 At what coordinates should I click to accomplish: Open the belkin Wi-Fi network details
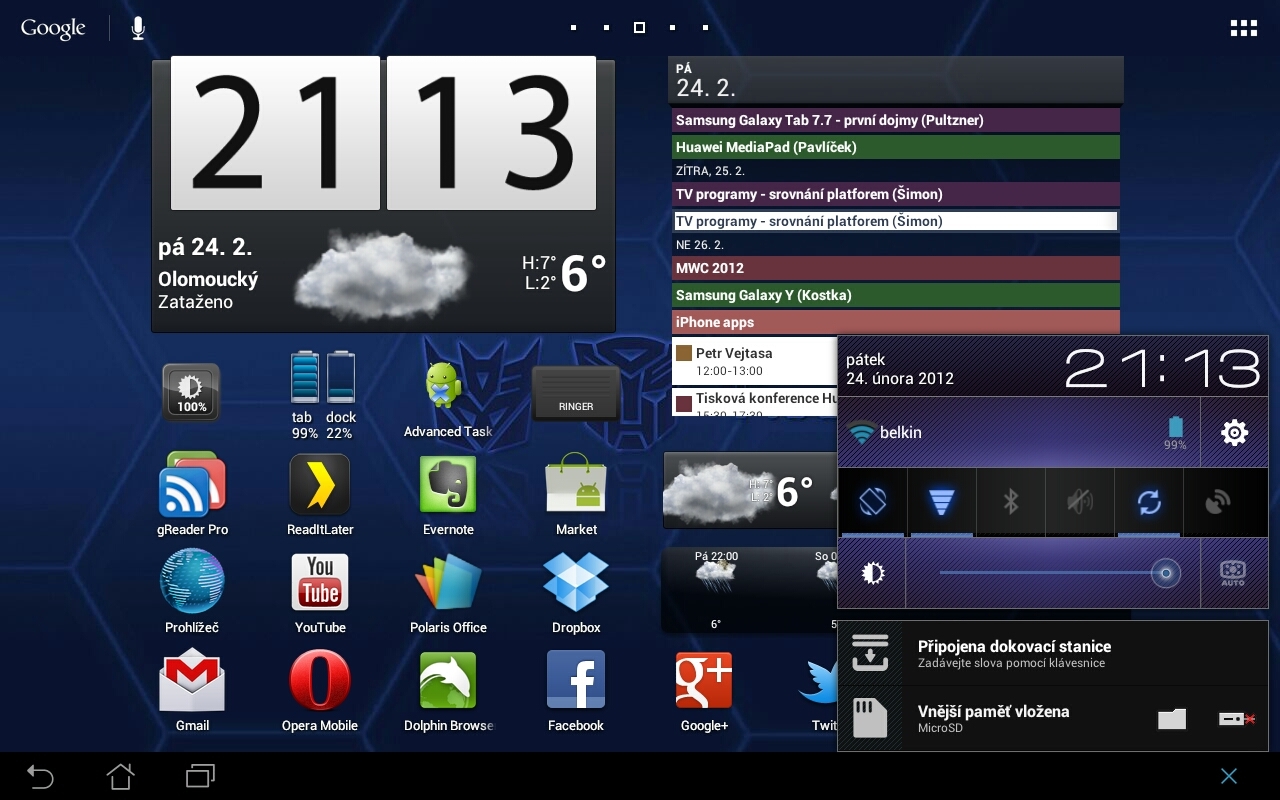click(x=1000, y=432)
